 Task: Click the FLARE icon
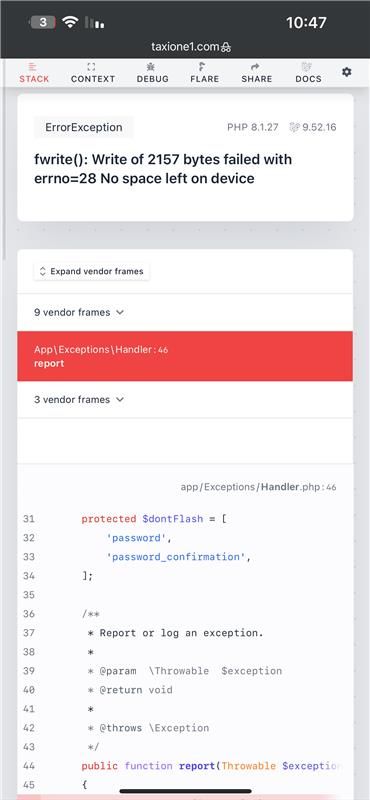(203, 66)
